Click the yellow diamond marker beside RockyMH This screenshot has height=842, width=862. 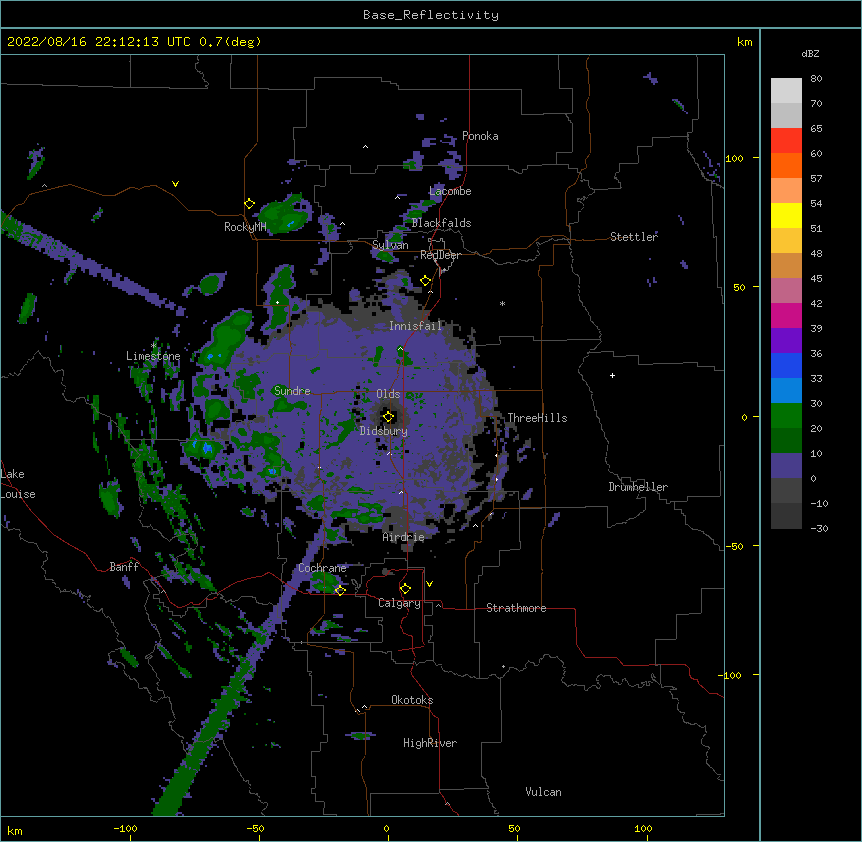pyautogui.click(x=249, y=204)
